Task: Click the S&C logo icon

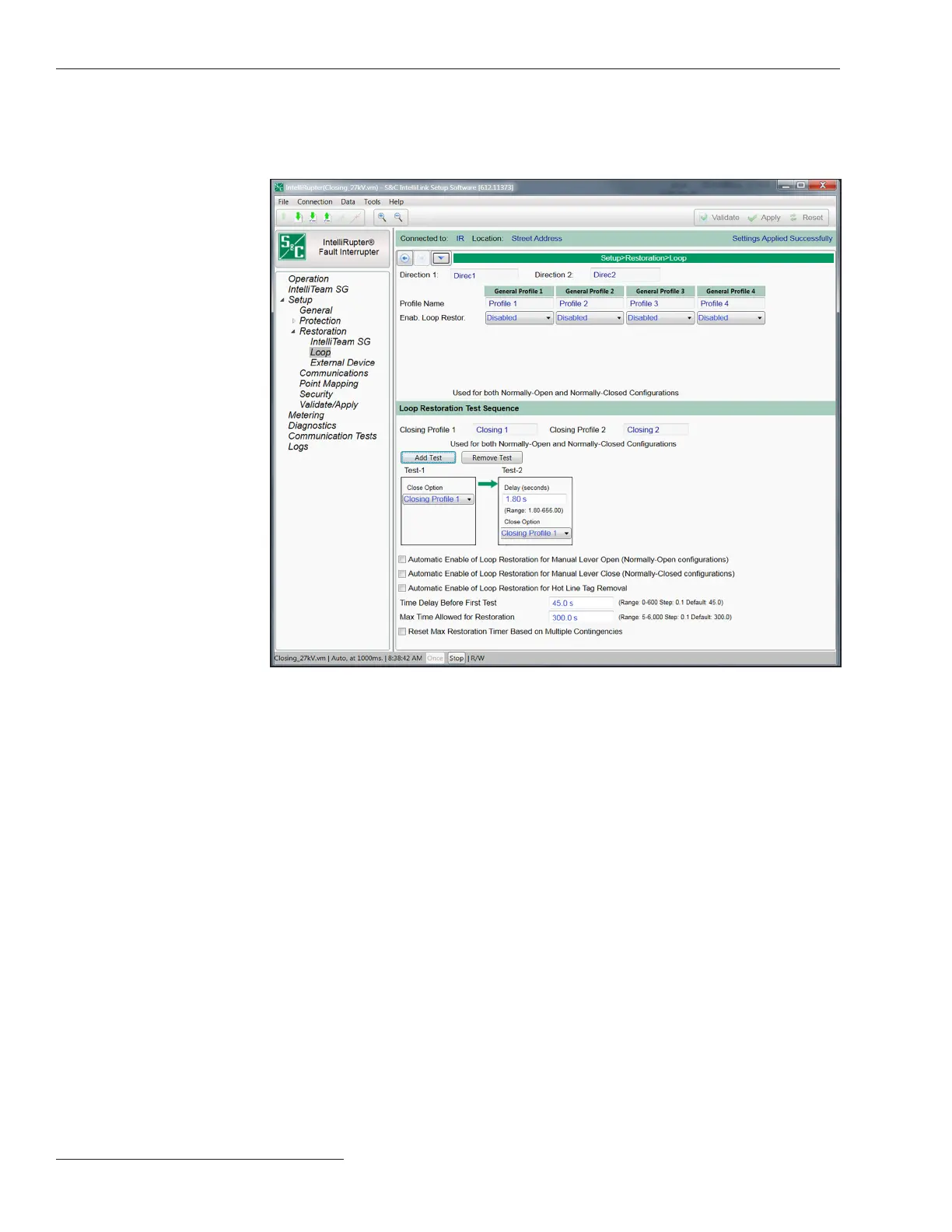Action: pos(292,247)
